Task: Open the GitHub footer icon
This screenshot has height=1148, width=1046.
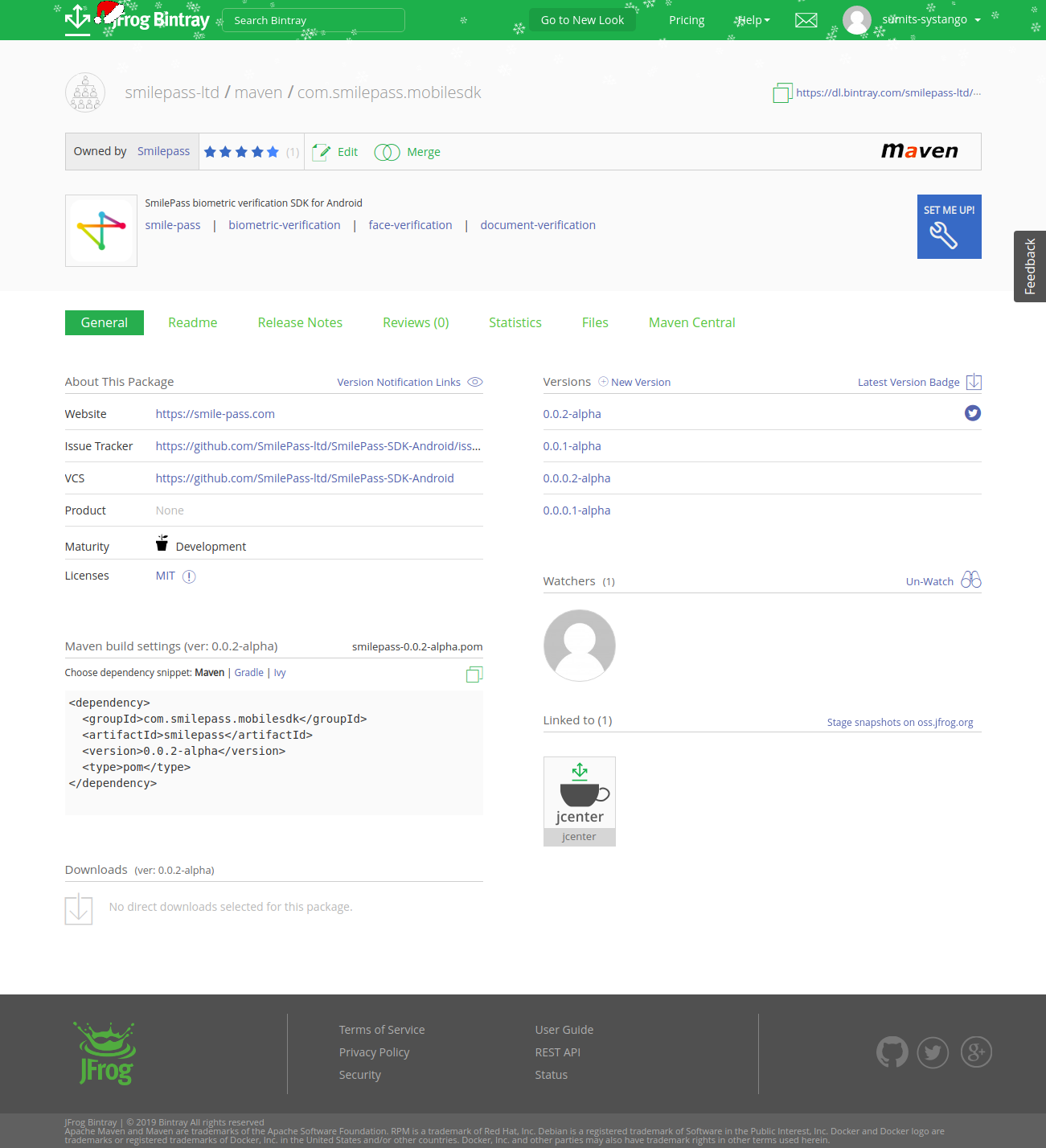Action: (892, 1052)
